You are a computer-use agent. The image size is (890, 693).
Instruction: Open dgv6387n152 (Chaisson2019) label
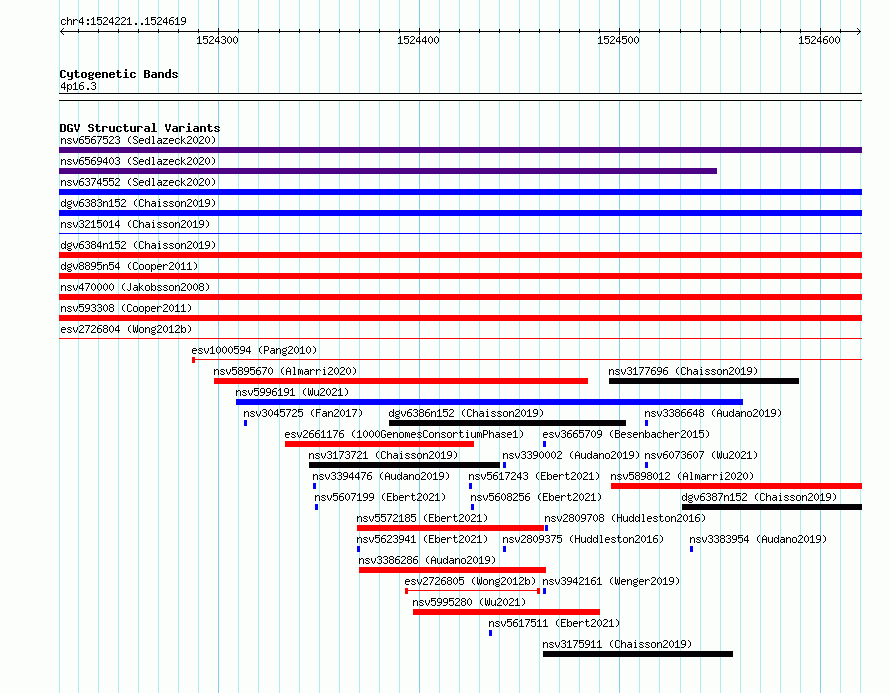759,497
